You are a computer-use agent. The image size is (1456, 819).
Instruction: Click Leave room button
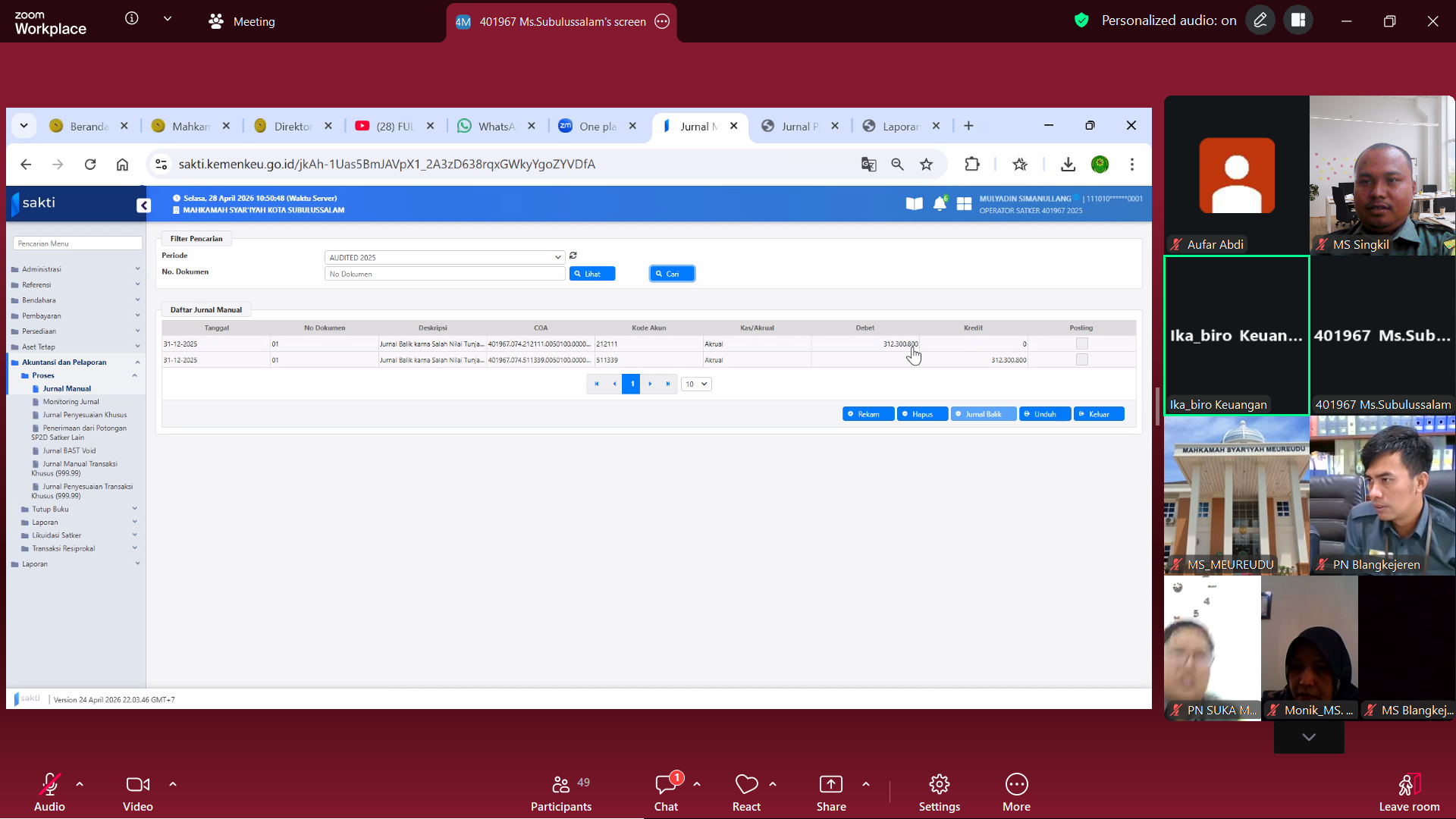1409,792
